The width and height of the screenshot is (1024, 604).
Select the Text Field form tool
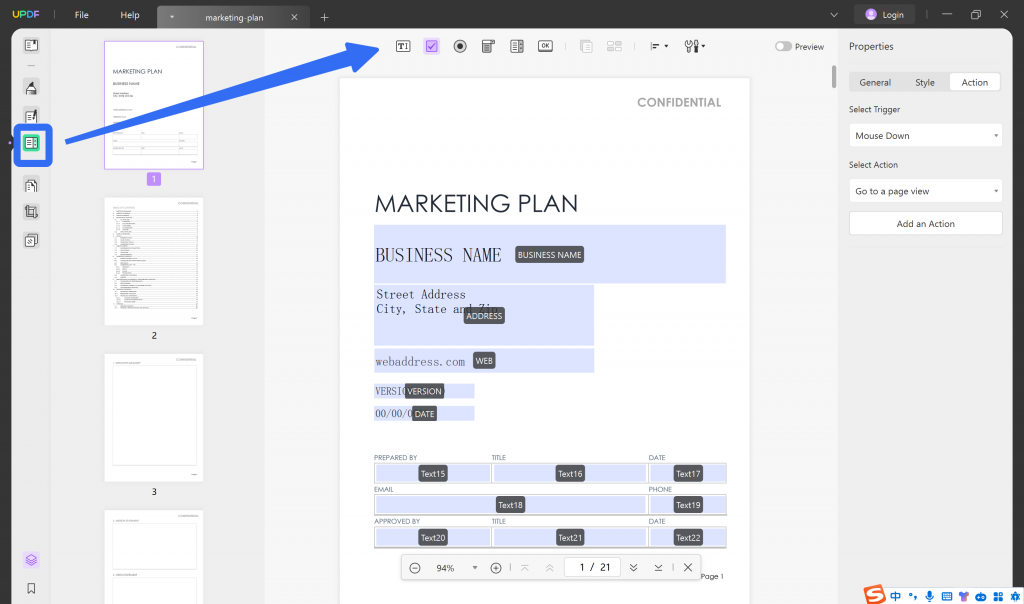click(x=402, y=46)
